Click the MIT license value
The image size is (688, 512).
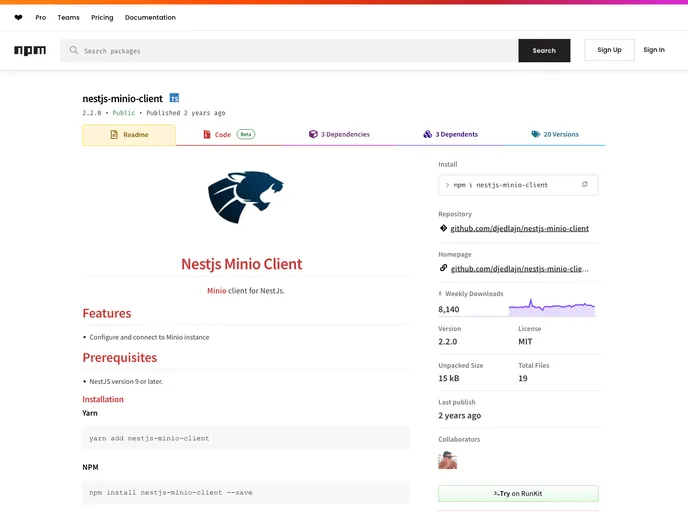coord(525,341)
